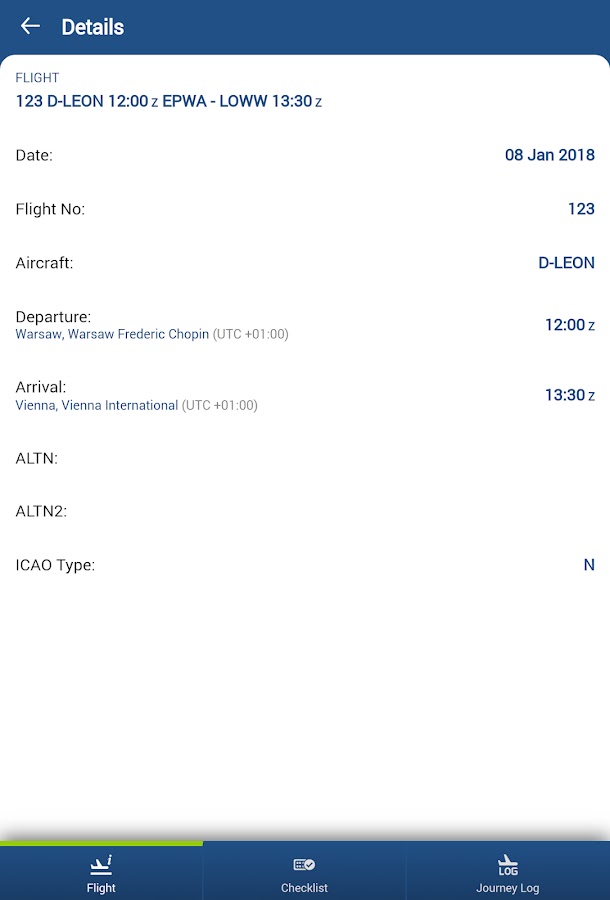
Task: Tap the flight summary header line
Action: point(168,101)
